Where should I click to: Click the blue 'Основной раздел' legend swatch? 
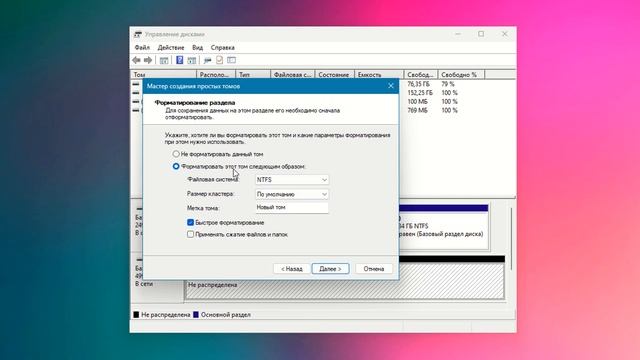(196, 315)
